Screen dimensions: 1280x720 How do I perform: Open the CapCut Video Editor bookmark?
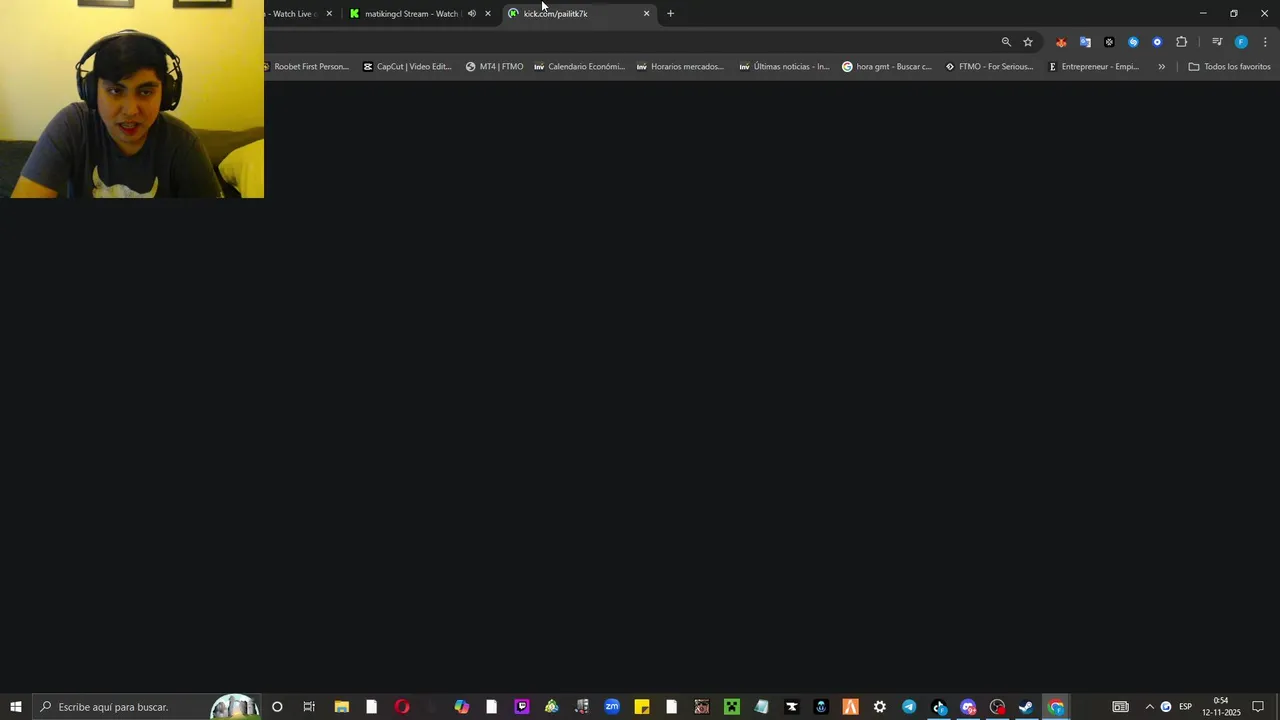coord(407,67)
